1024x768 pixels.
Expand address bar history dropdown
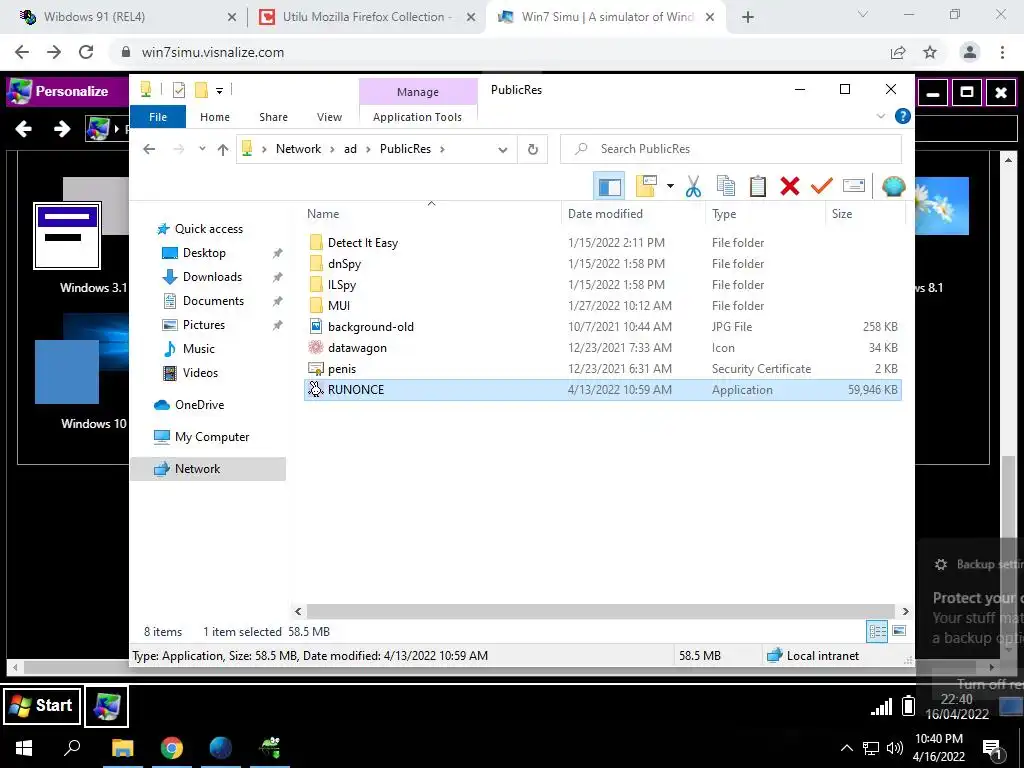[x=502, y=150]
